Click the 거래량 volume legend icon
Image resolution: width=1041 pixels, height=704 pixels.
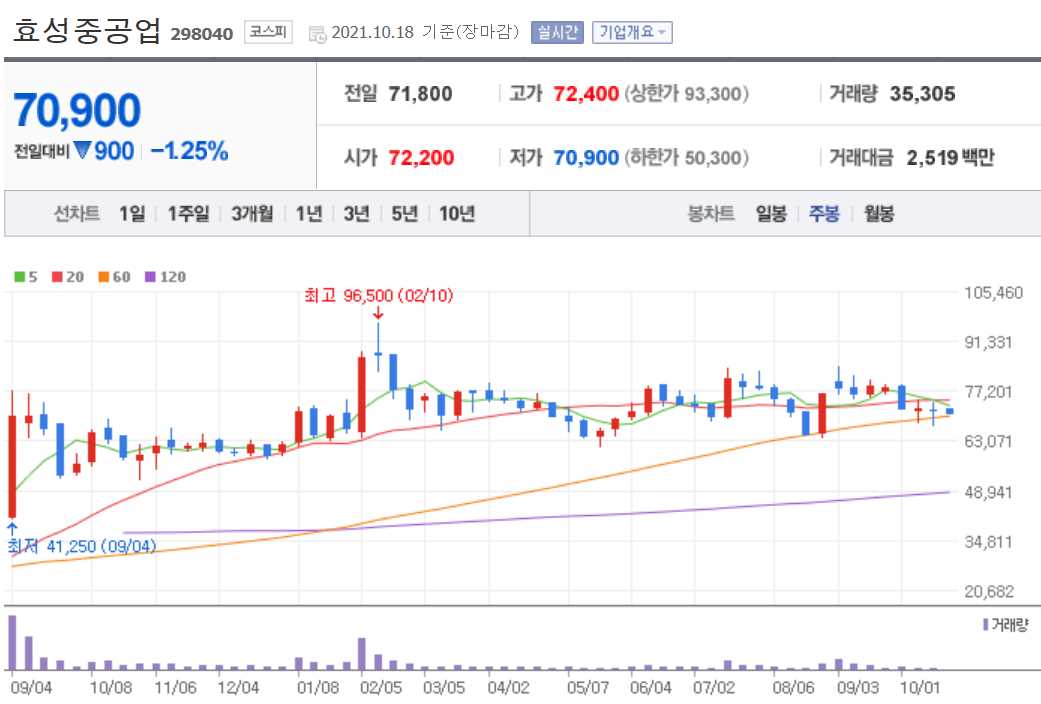click(x=984, y=622)
